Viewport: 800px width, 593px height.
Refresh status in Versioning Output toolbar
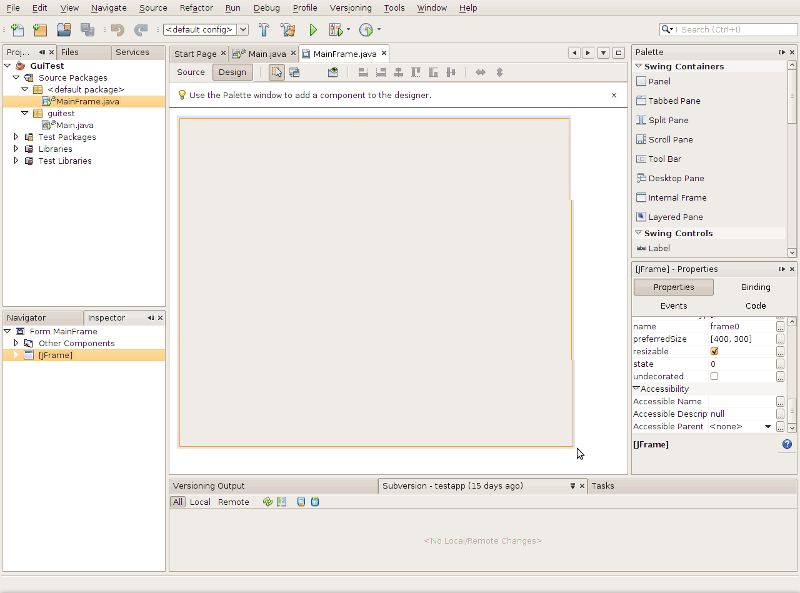tap(267, 502)
